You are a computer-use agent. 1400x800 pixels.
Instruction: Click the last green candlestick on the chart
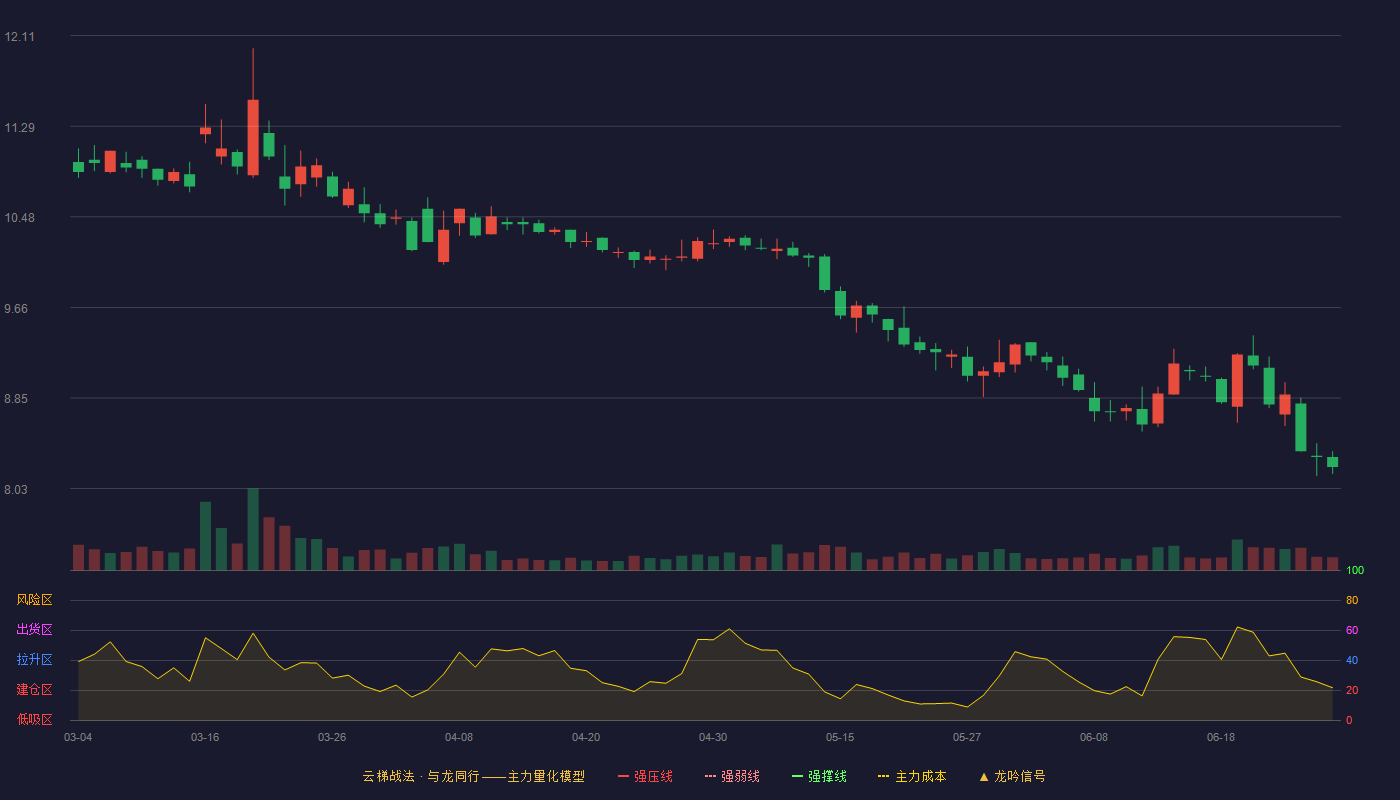(1332, 462)
